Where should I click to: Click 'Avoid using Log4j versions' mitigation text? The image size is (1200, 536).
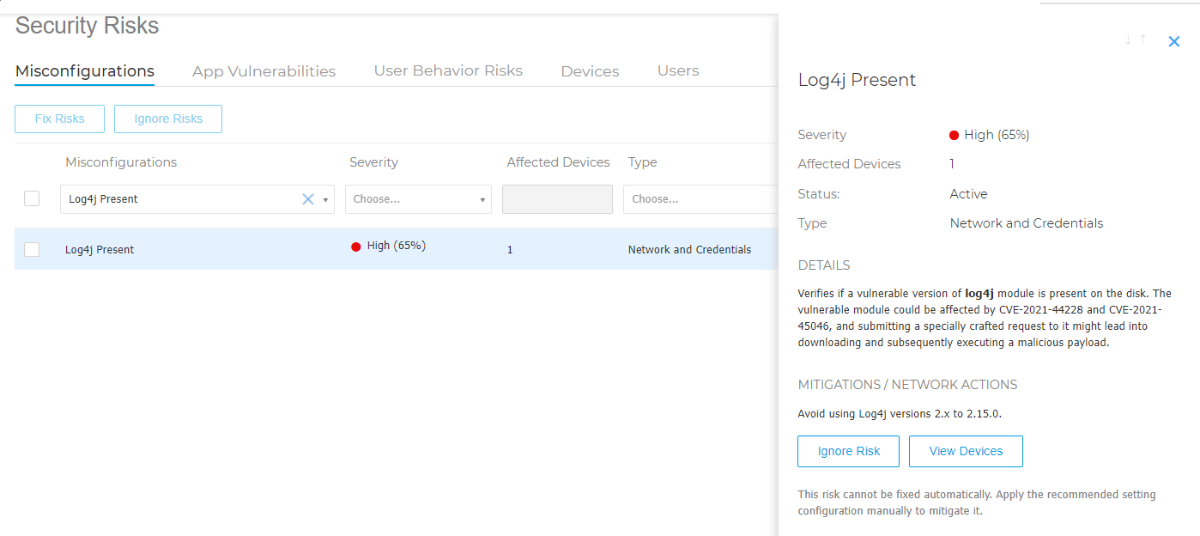pyautogui.click(x=900, y=413)
